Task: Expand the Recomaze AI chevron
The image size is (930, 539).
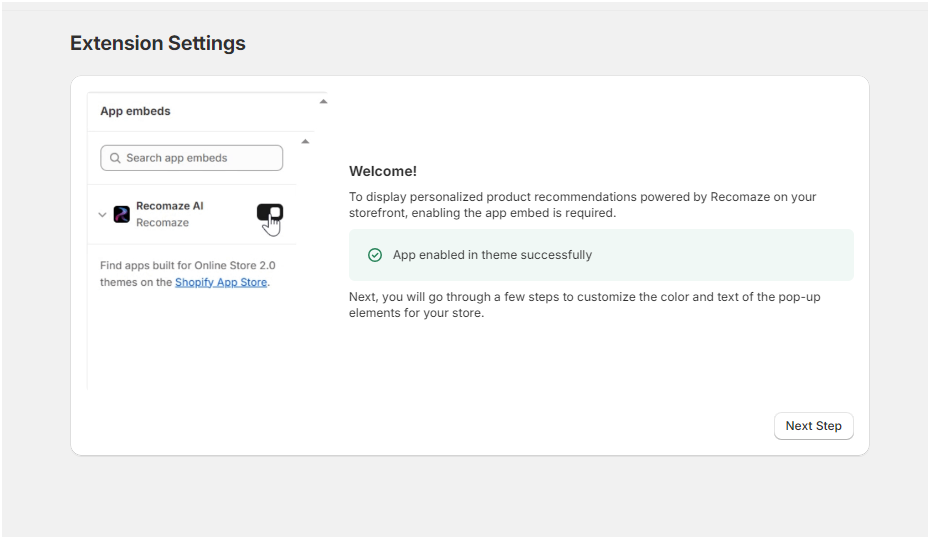Action: pyautogui.click(x=102, y=215)
